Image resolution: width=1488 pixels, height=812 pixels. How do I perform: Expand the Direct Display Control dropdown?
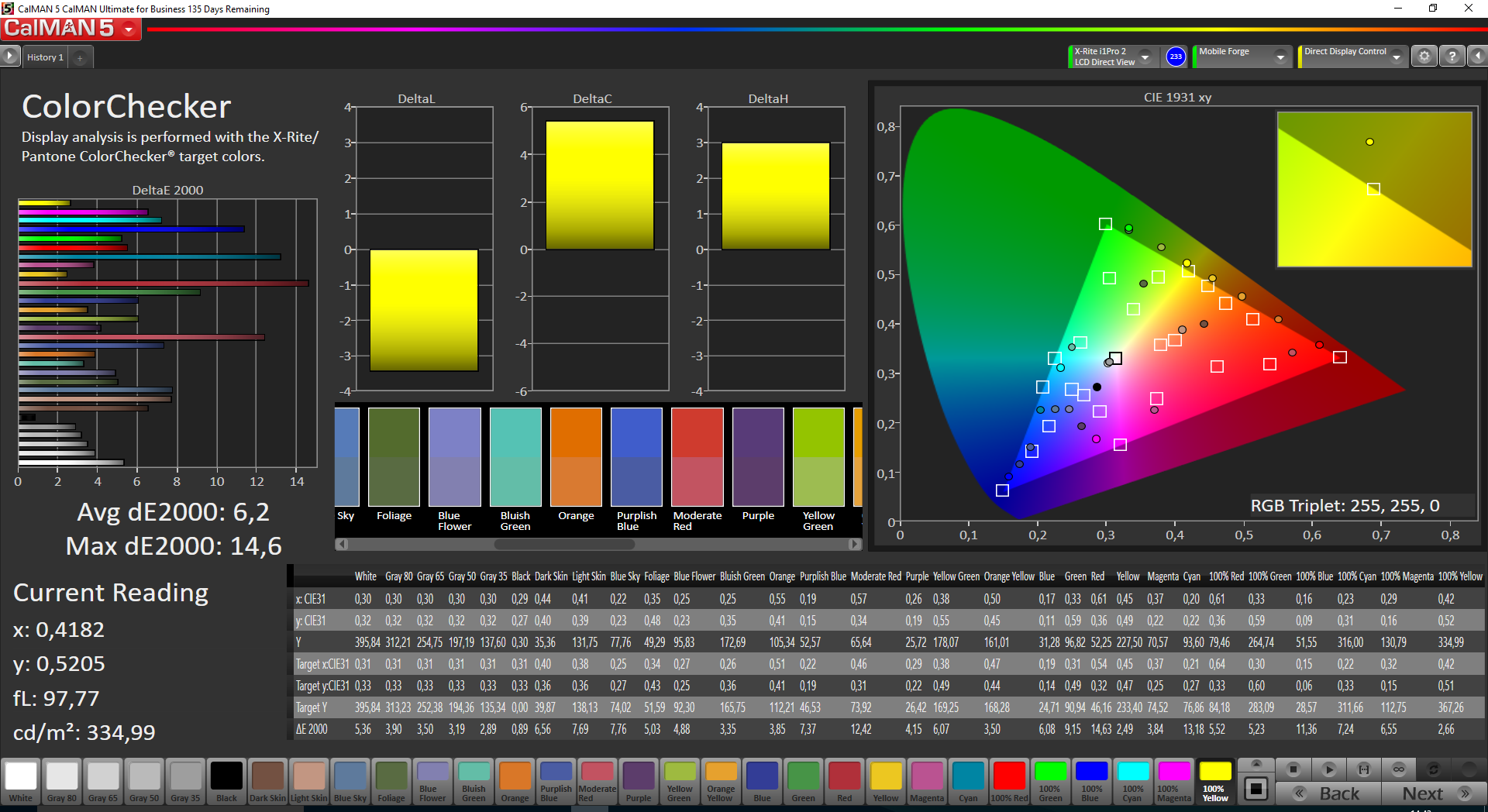click(x=1397, y=57)
